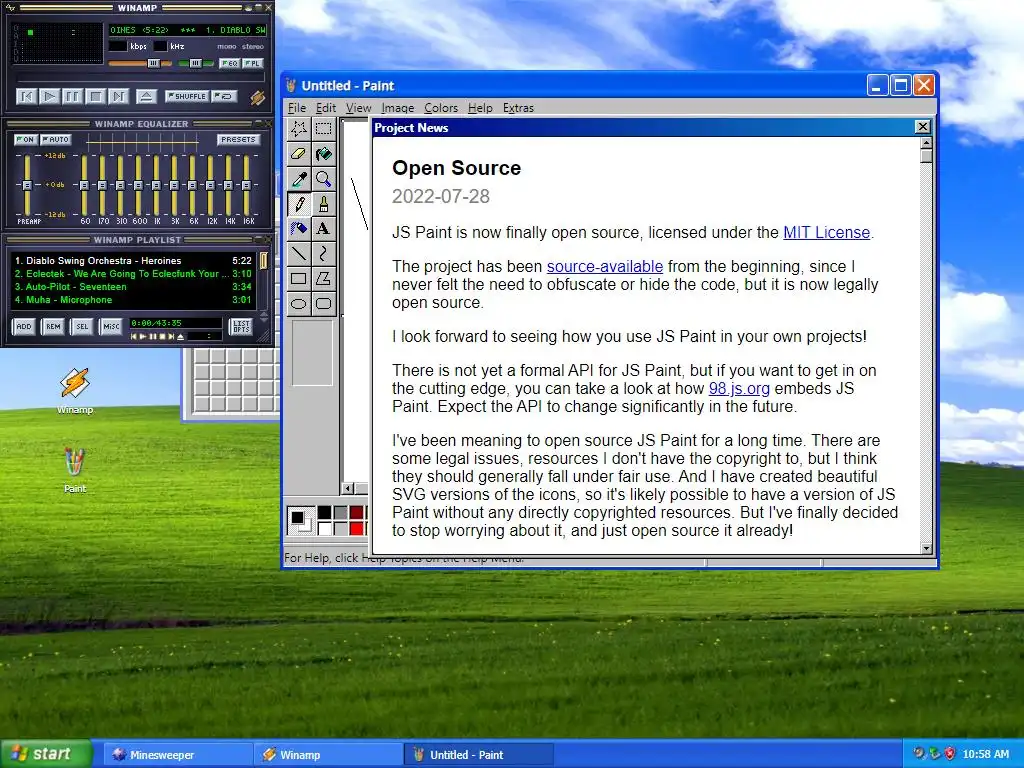
Task: Toggle the EQ window button in Winamp
Action: [x=229, y=63]
